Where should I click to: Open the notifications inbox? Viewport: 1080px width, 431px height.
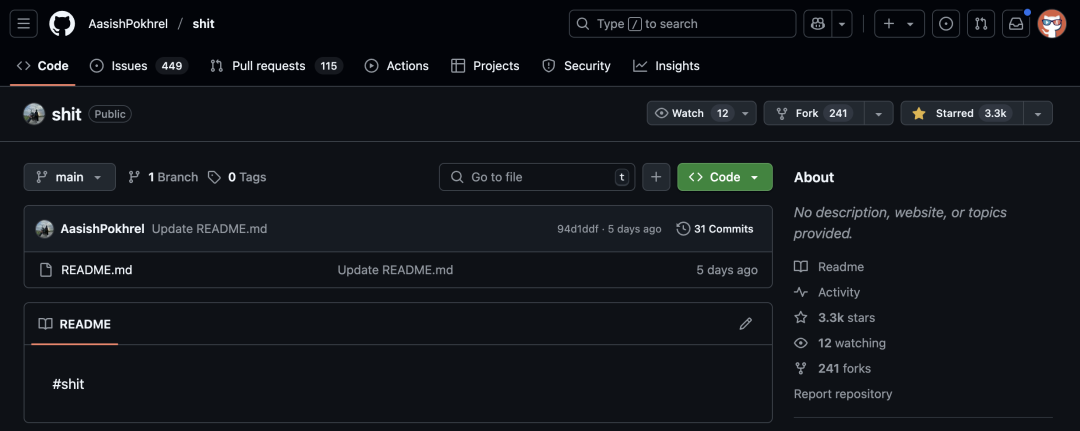pyautogui.click(x=1016, y=24)
